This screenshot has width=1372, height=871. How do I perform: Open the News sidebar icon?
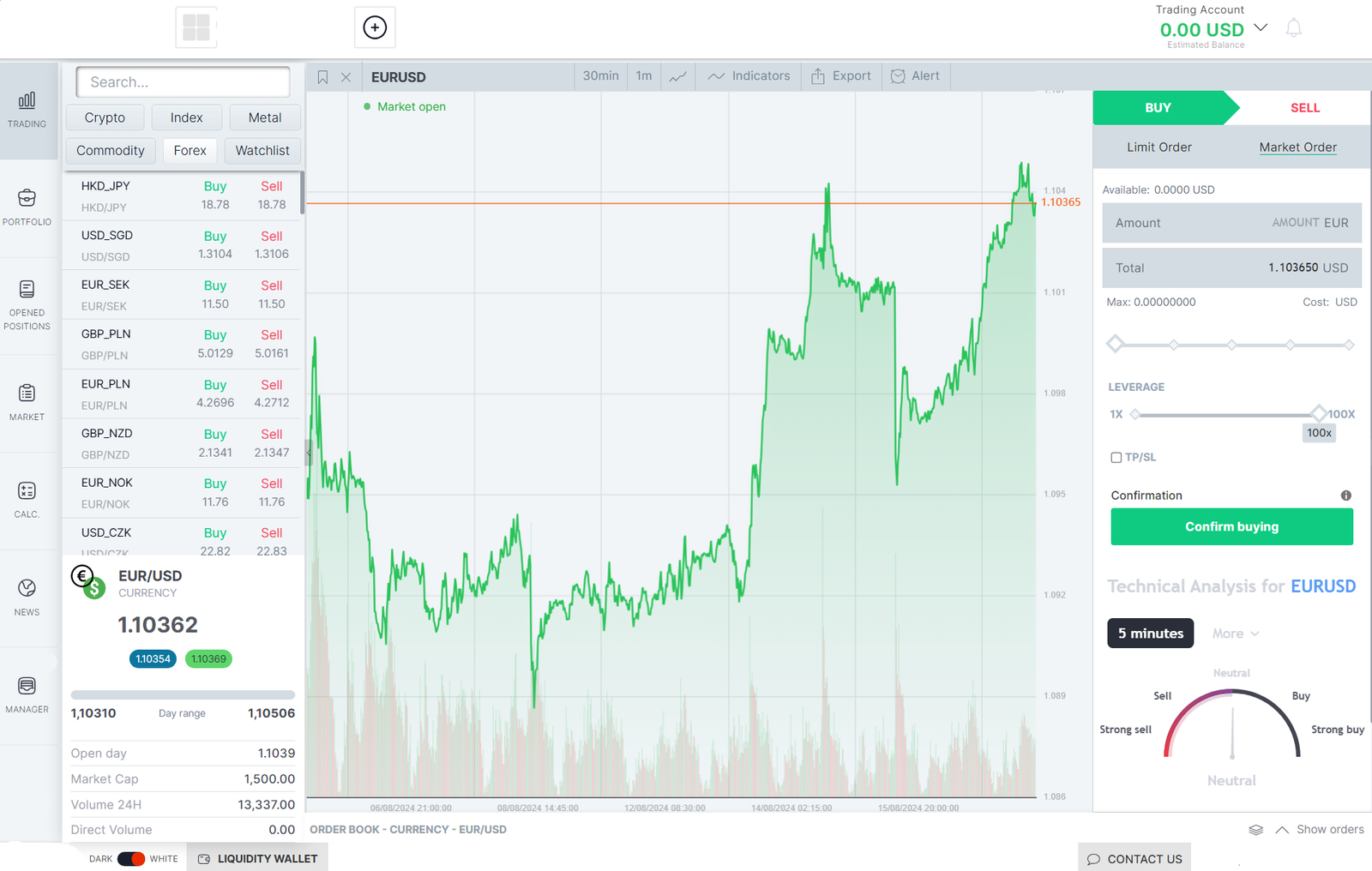27,597
